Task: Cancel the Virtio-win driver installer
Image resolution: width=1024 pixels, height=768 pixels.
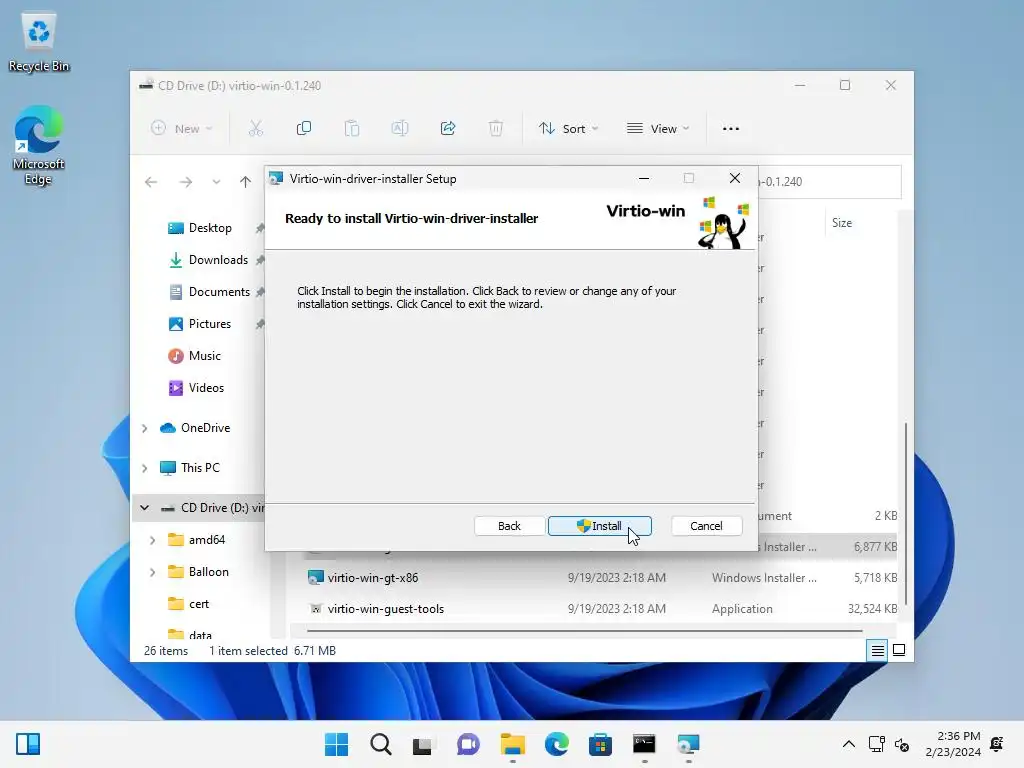Action: pyautogui.click(x=706, y=526)
